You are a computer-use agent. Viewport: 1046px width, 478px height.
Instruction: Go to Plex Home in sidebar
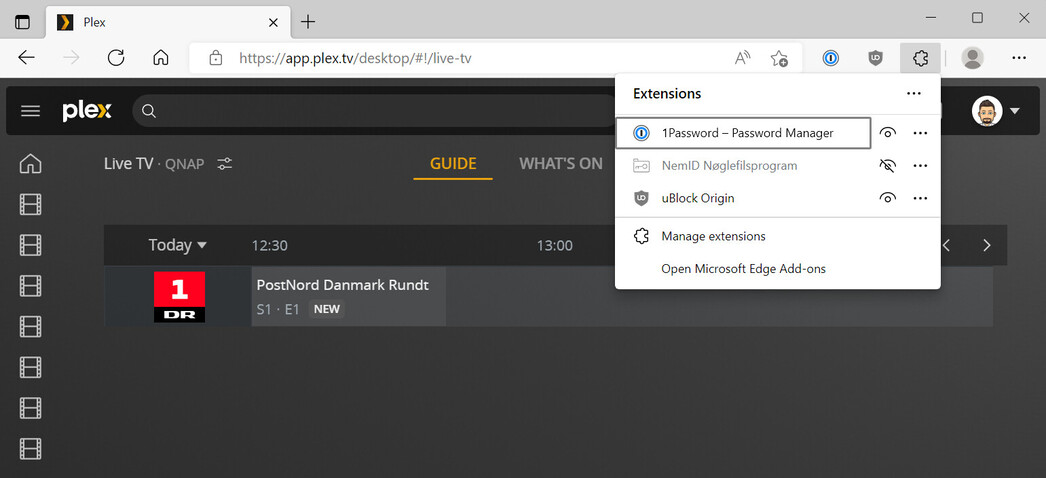31,164
